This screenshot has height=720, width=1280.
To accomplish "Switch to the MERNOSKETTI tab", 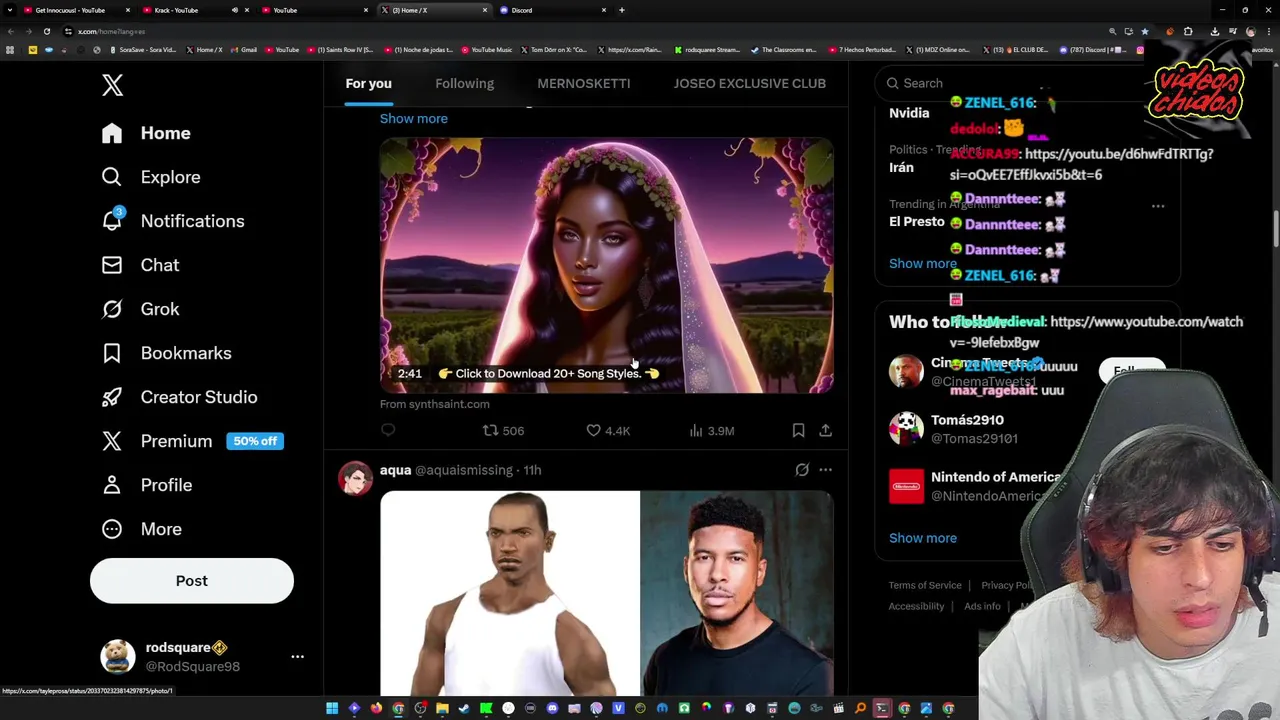I will (x=584, y=83).
